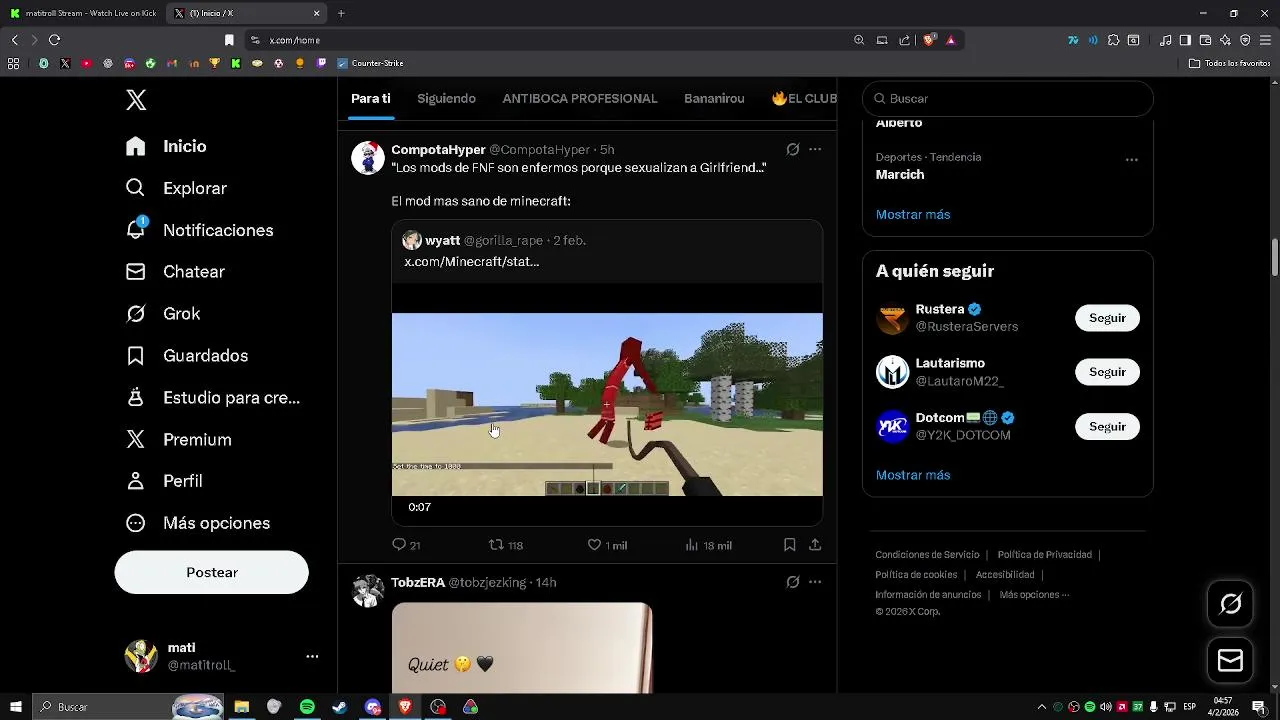Open more options for the Marcich trend
This screenshot has width=1280, height=720.
click(x=1131, y=159)
